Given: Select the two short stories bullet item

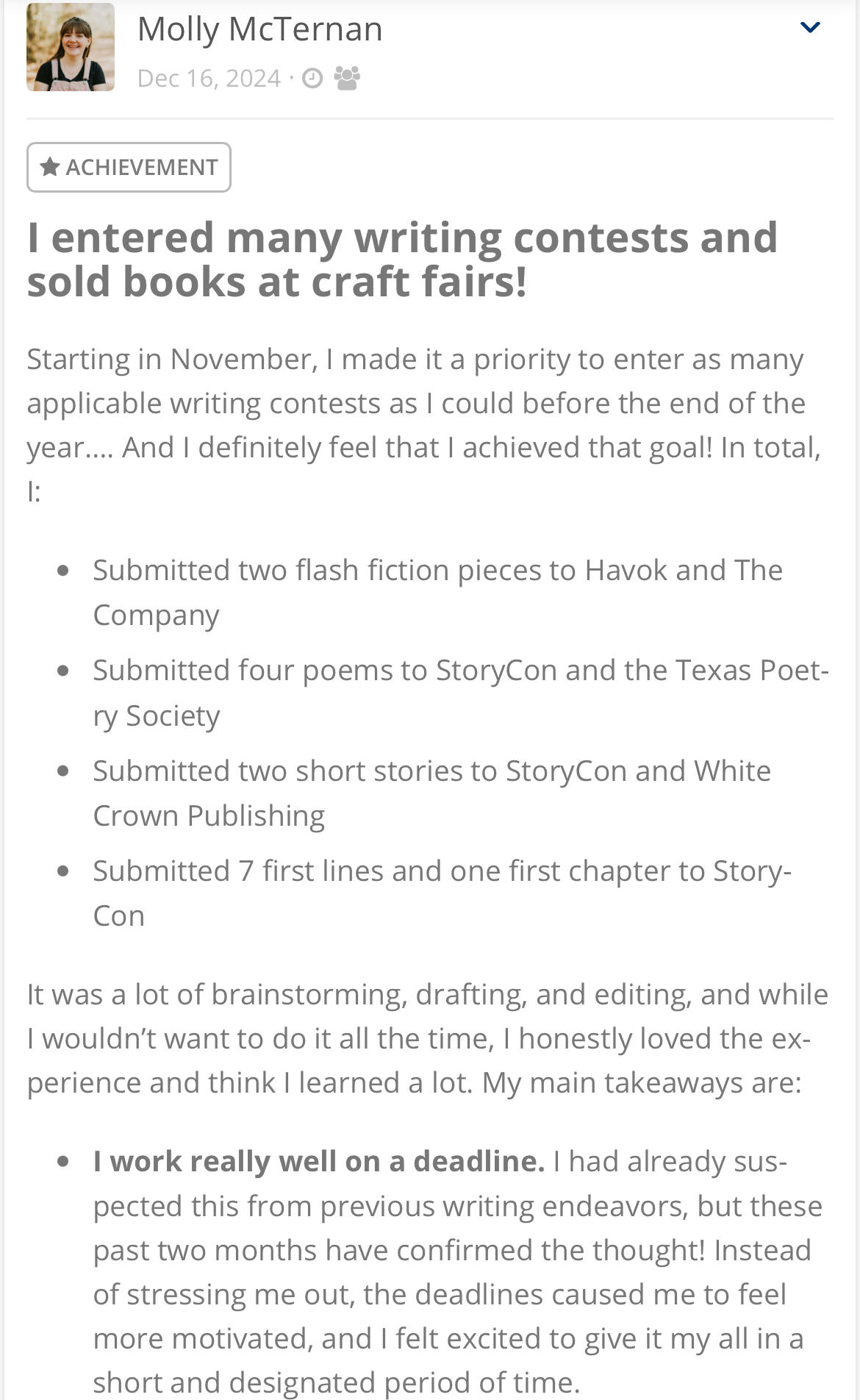Looking at the screenshot, I should 432,793.
